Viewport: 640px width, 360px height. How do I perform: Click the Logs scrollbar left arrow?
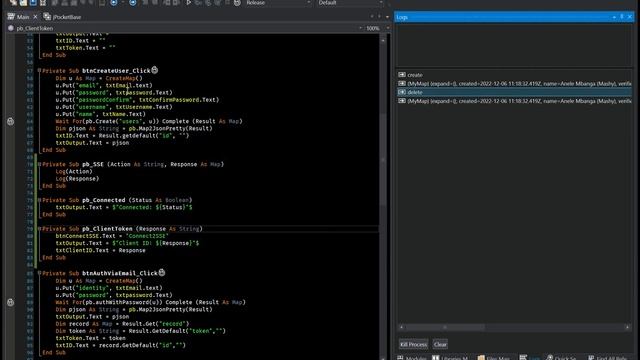tap(402, 327)
